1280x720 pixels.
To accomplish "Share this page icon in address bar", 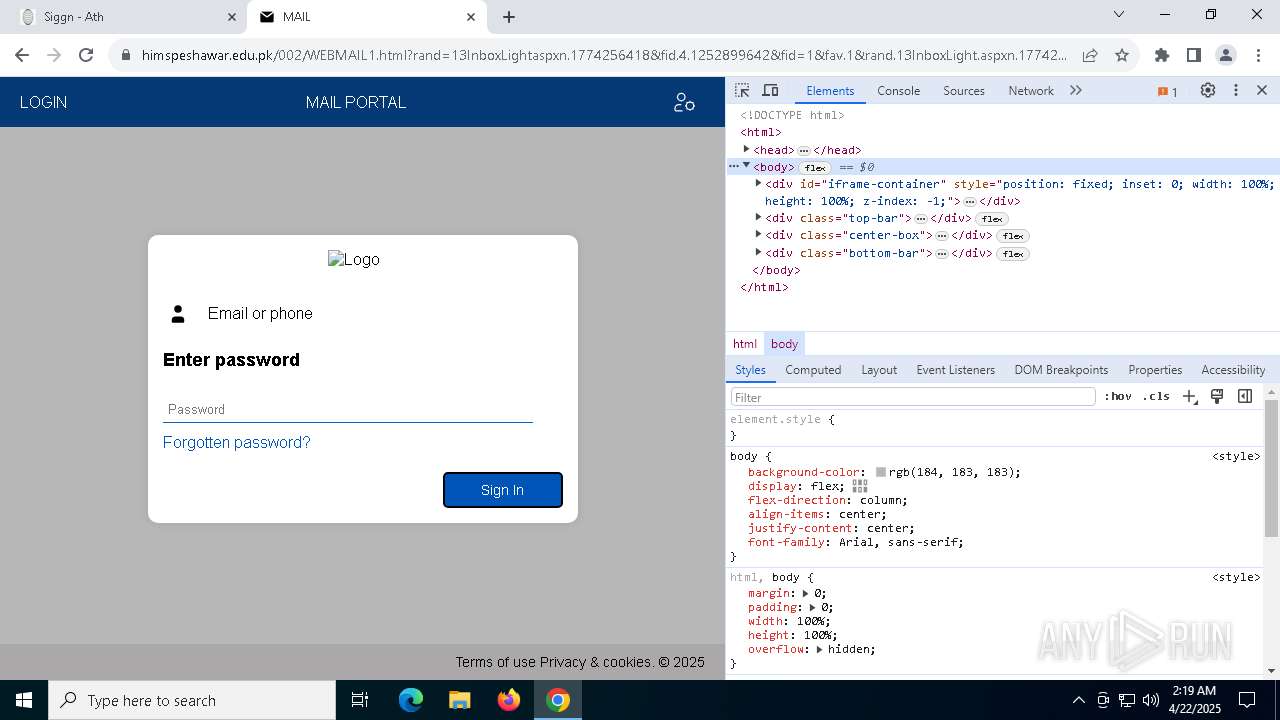I will [x=1090, y=55].
